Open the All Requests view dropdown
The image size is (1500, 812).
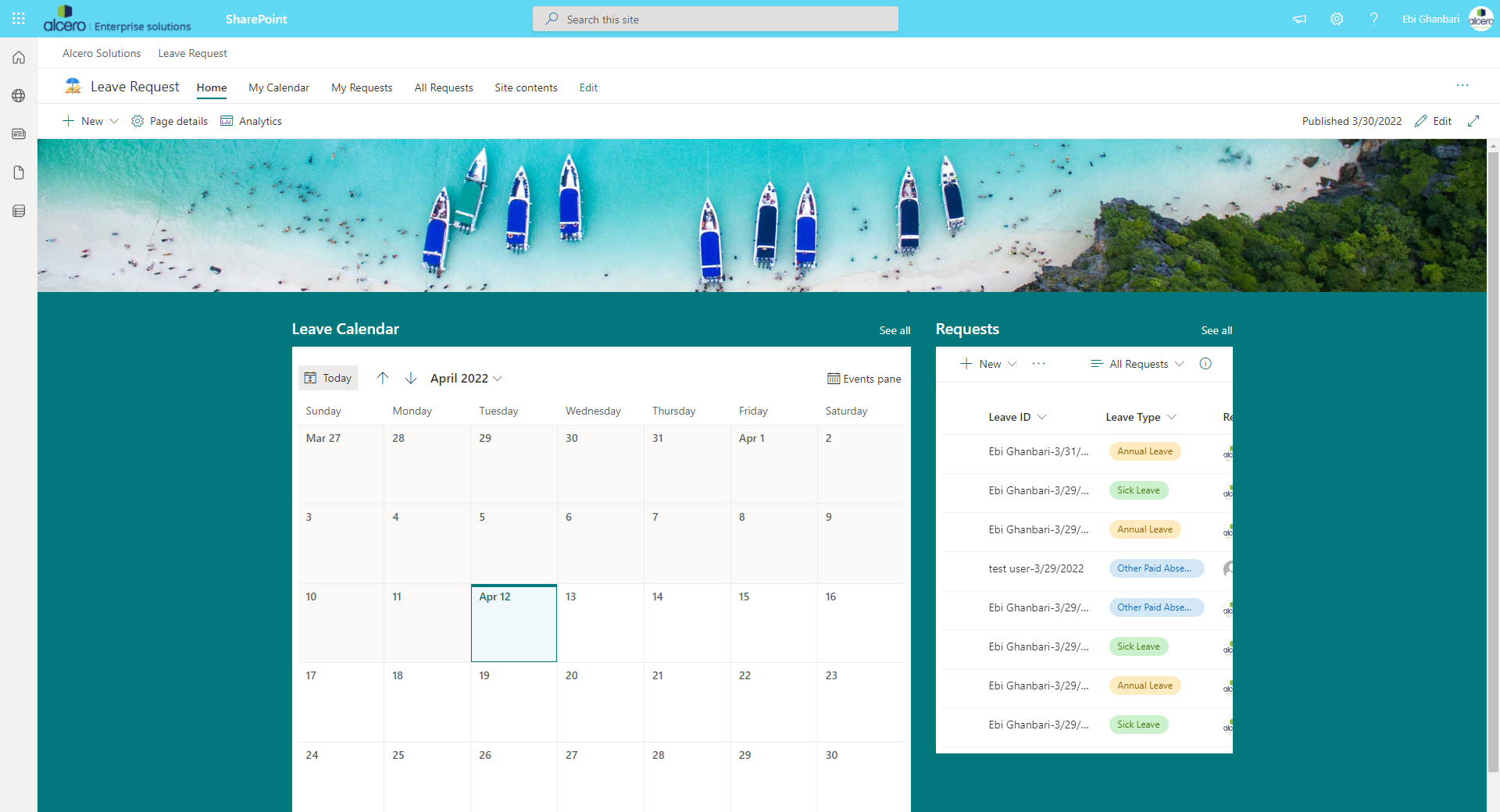[1137, 364]
